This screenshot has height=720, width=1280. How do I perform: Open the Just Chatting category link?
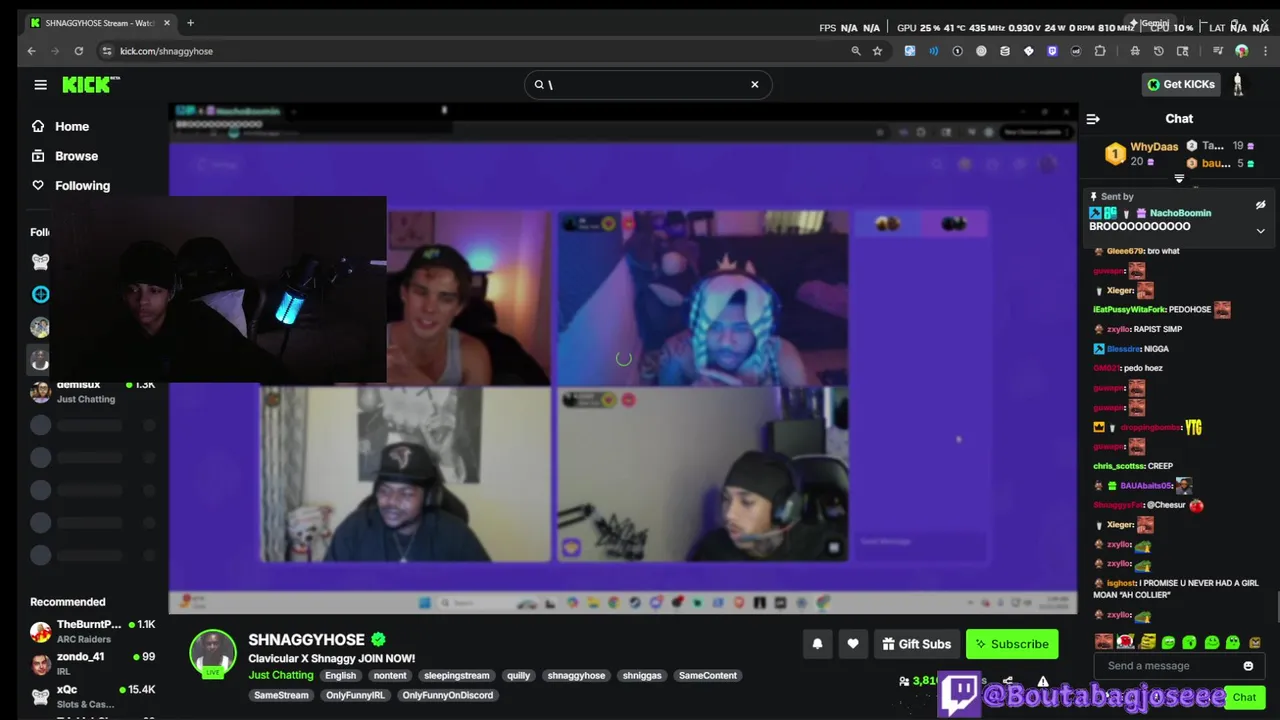[x=280, y=676]
